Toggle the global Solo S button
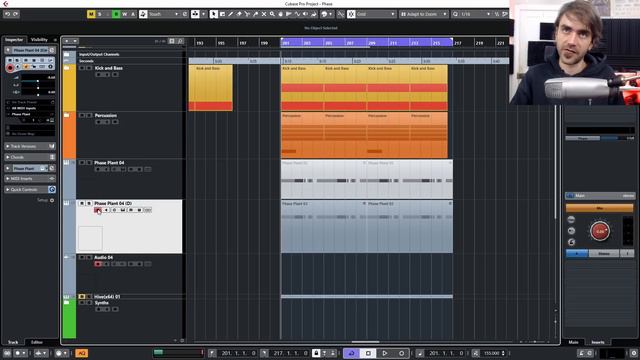 (100, 14)
